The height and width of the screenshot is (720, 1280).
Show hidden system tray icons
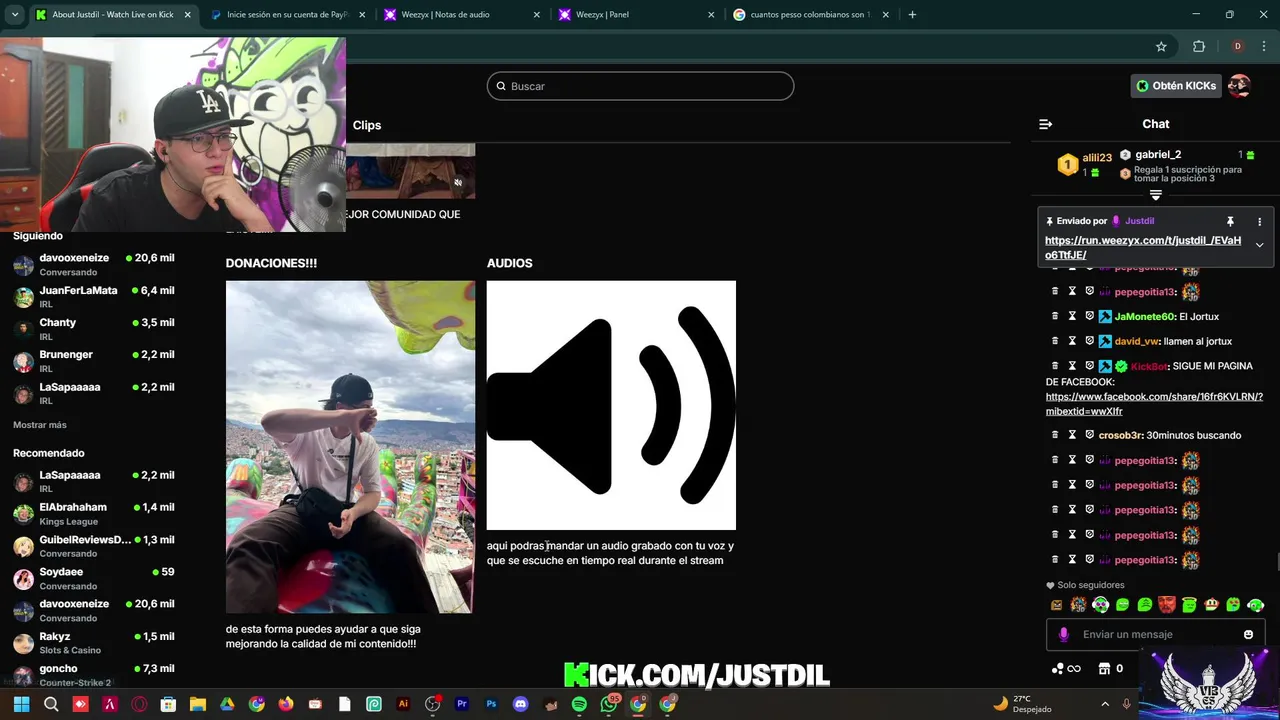[1105, 704]
